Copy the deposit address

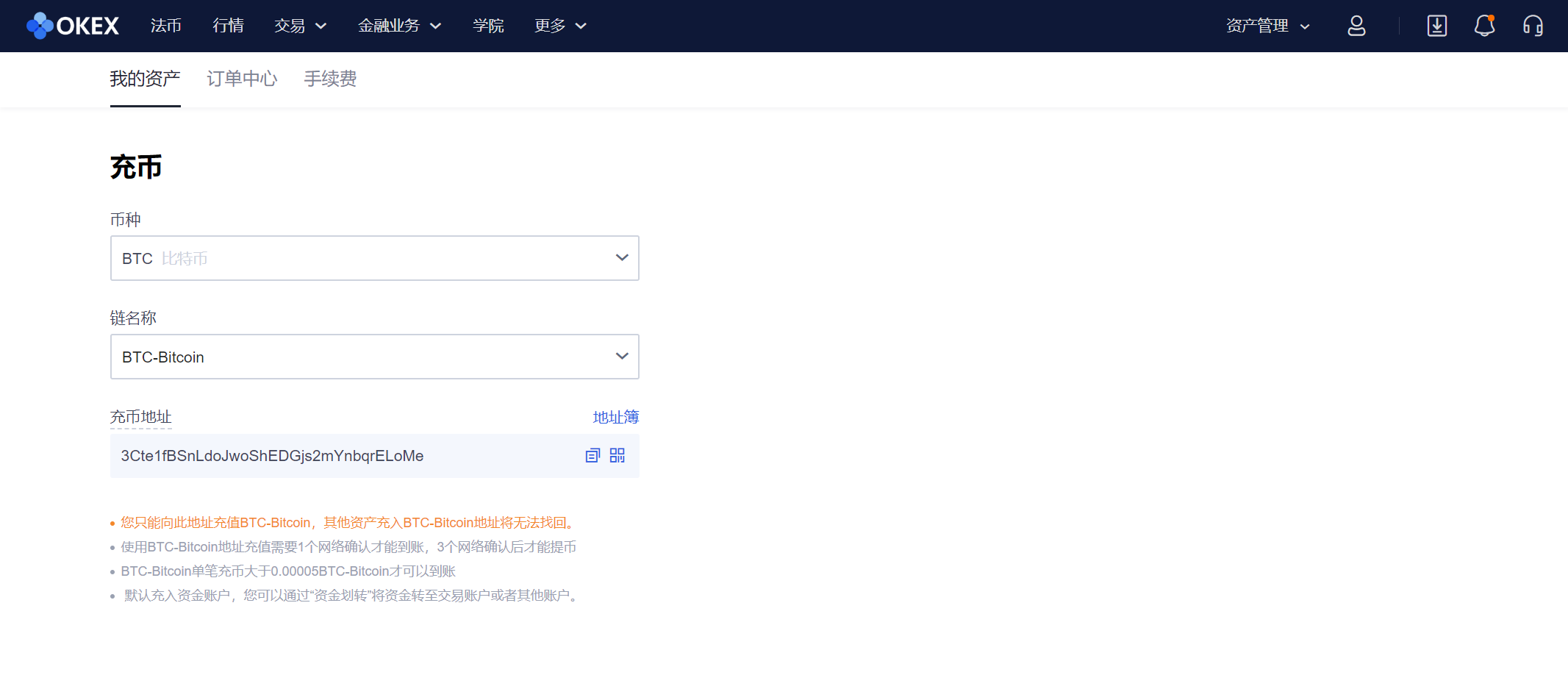click(593, 456)
